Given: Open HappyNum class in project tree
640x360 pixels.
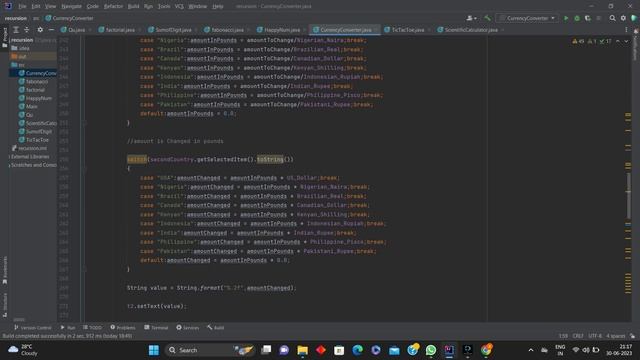Looking at the screenshot, I should point(39,98).
